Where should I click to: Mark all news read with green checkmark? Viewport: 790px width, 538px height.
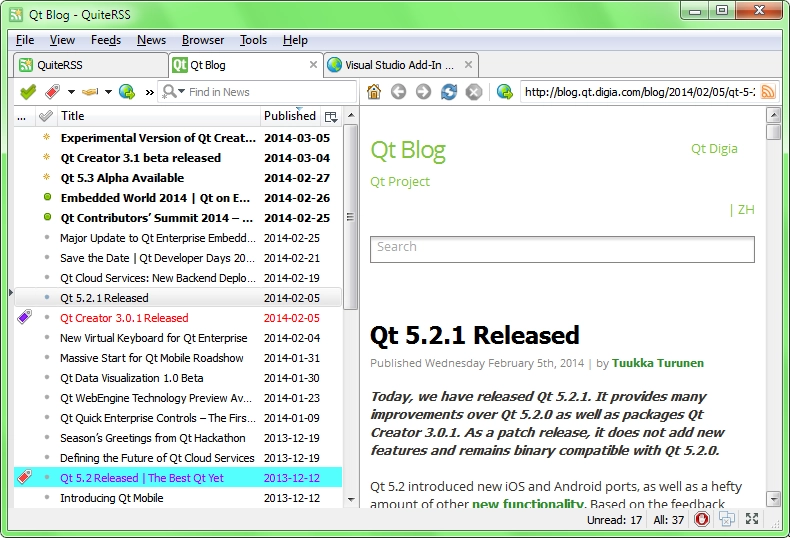click(x=28, y=92)
